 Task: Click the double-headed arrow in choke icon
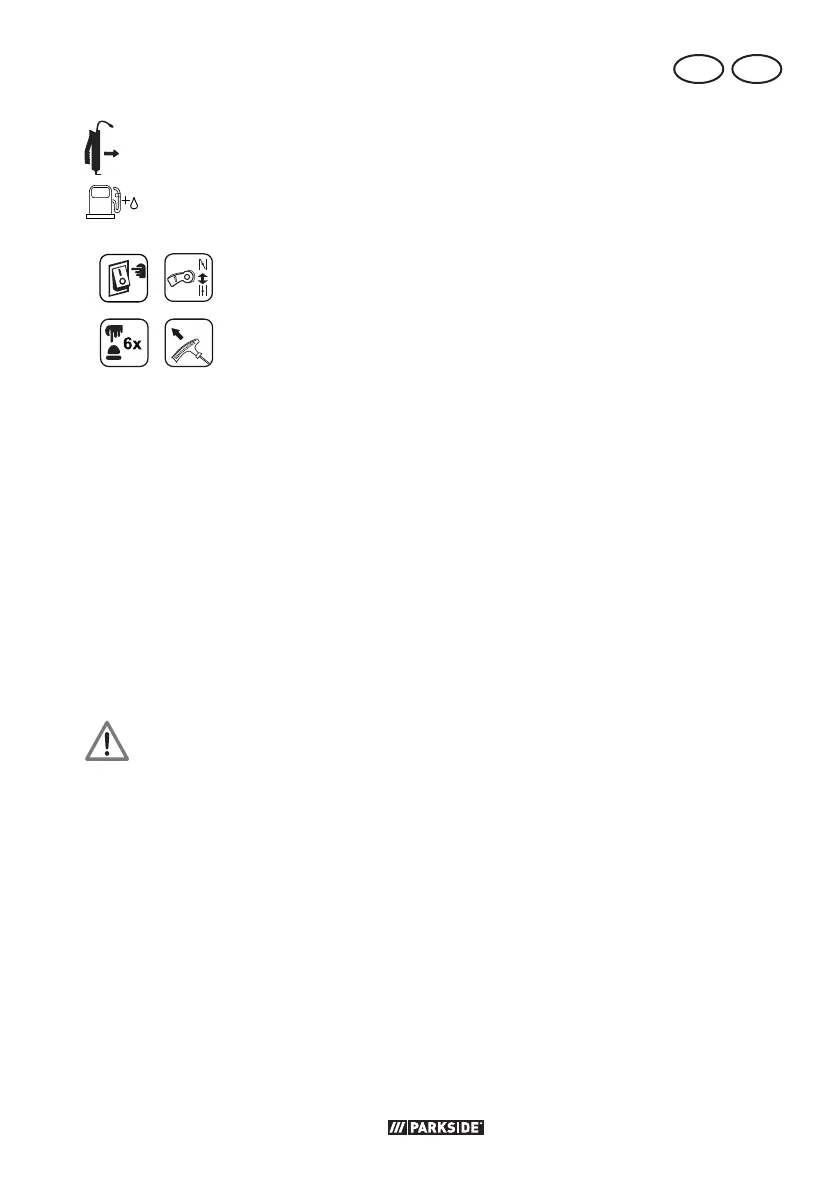pyautogui.click(x=203, y=278)
